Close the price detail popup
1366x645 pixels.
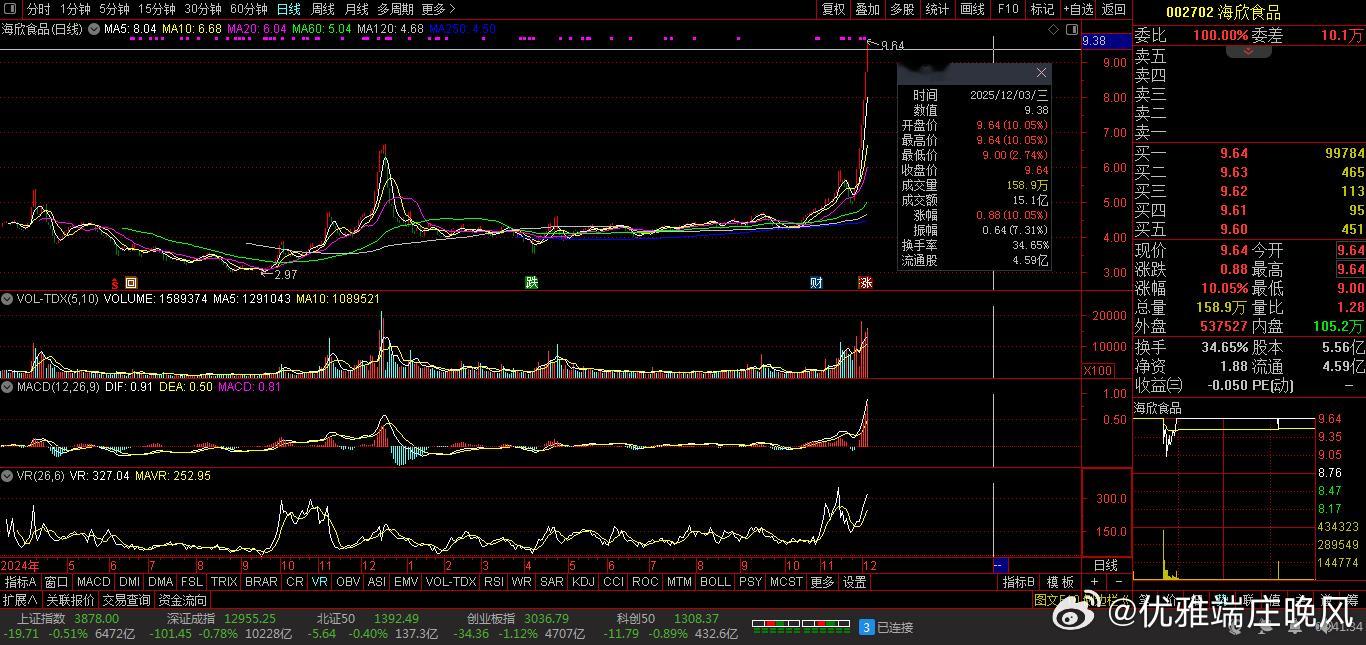pos(1041,73)
